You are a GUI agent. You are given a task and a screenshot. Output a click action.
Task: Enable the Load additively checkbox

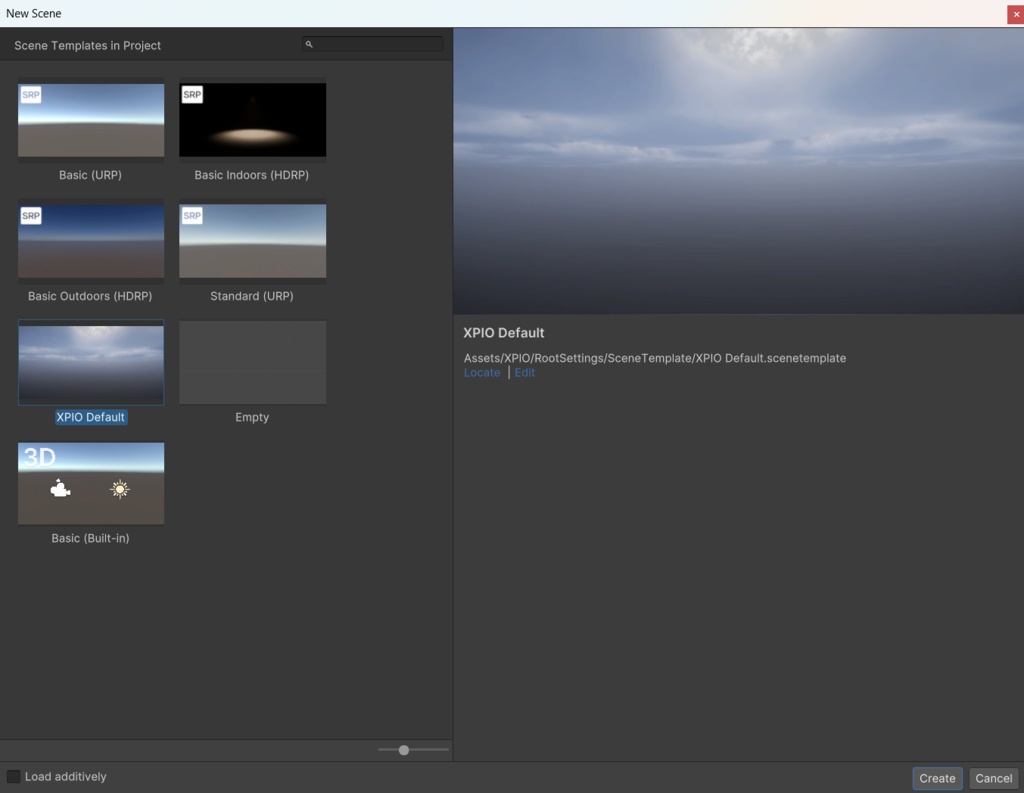[x=13, y=777]
